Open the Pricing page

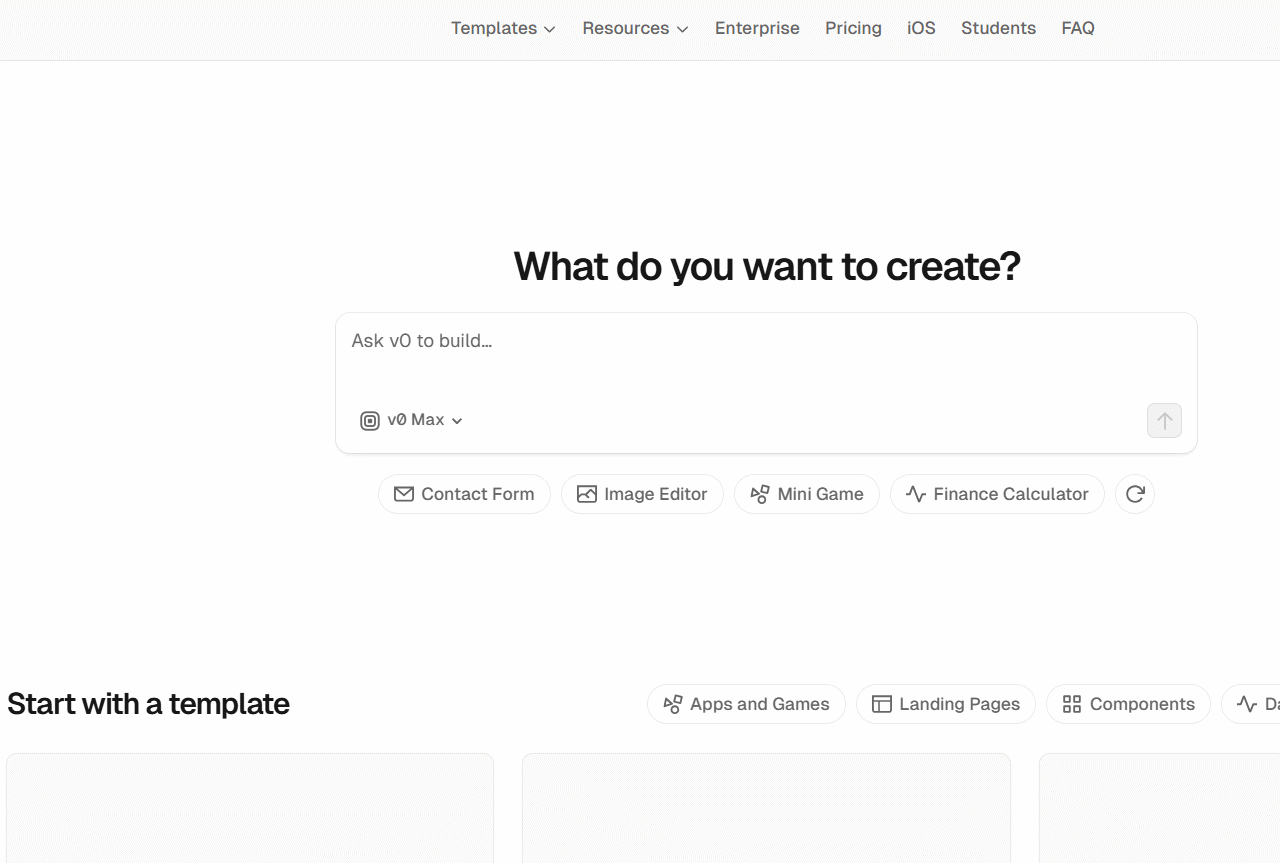point(853,28)
